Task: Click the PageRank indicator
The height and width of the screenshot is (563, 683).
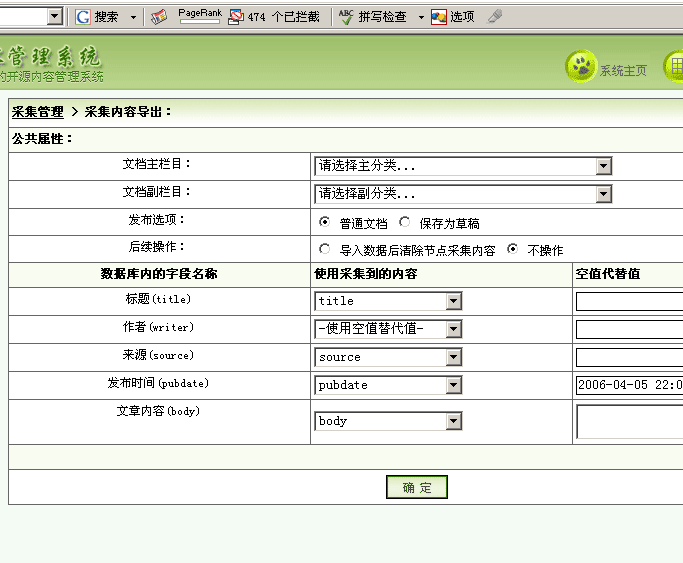Action: click(199, 16)
